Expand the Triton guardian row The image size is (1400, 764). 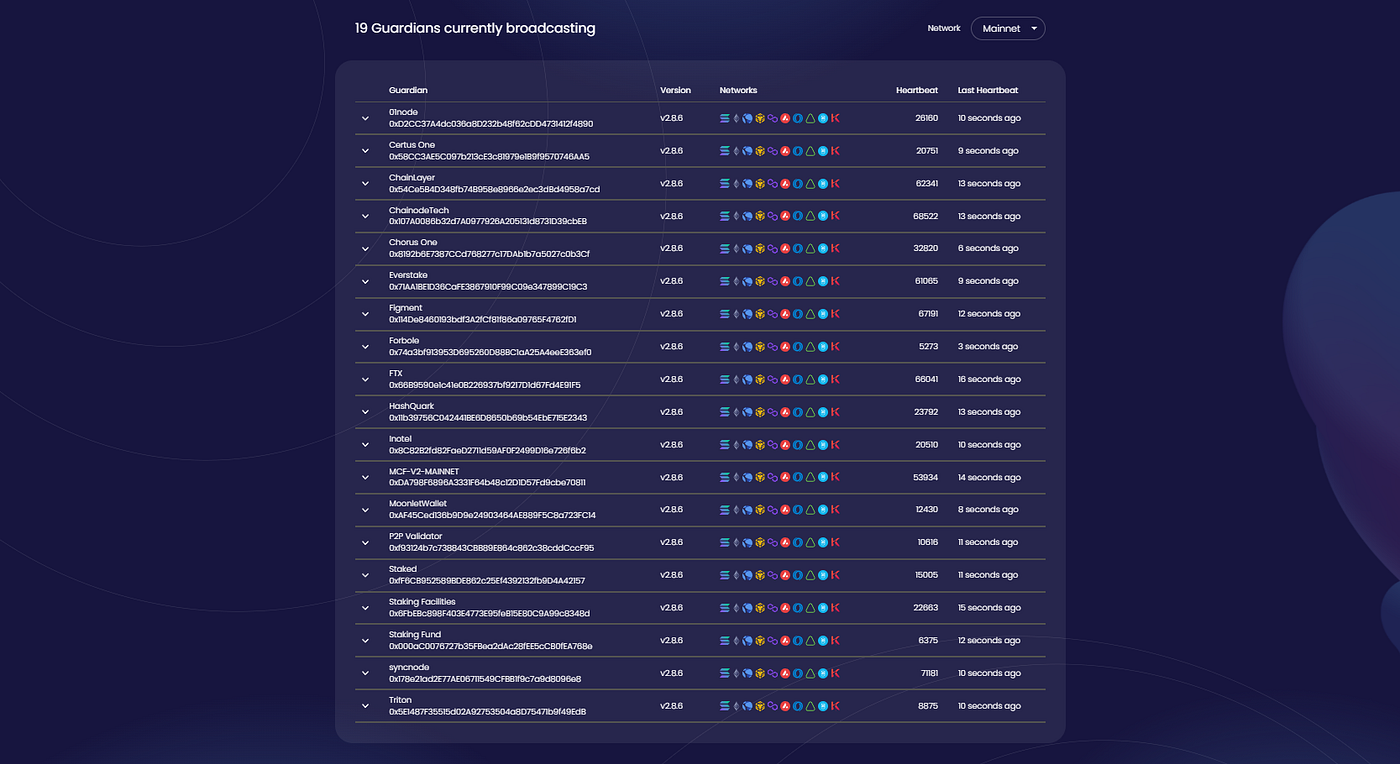click(366, 706)
